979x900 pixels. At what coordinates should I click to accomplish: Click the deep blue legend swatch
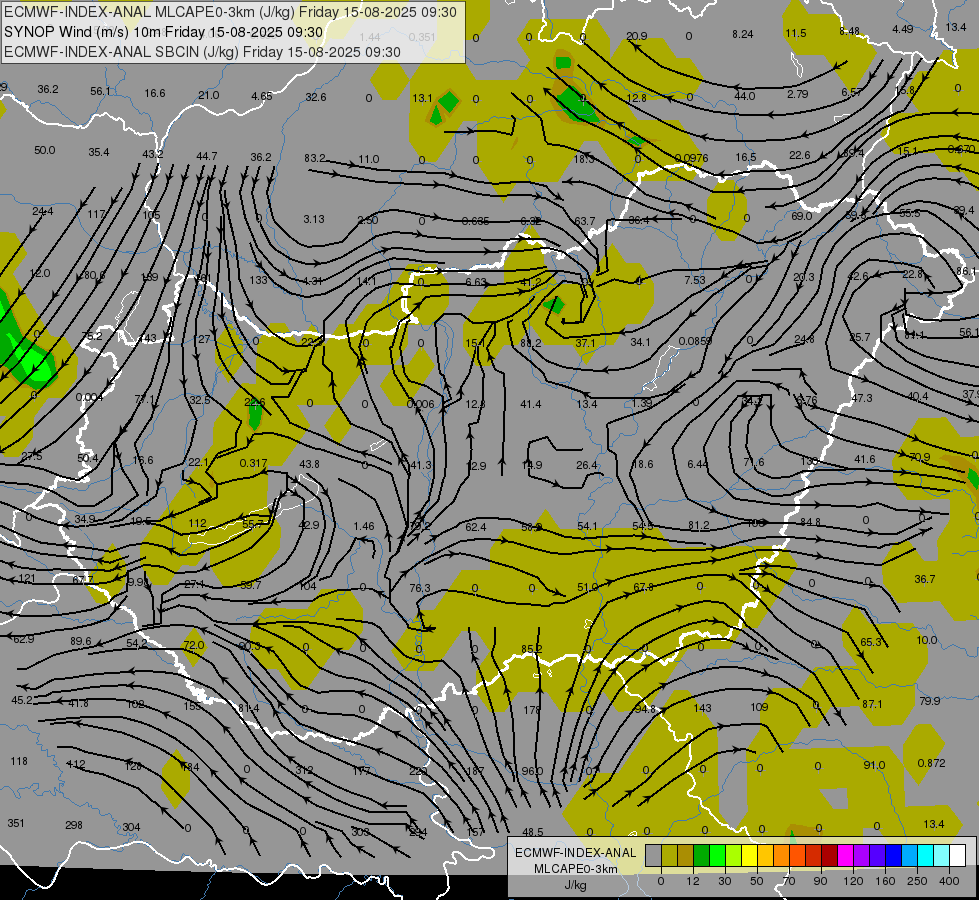pyautogui.click(x=893, y=855)
